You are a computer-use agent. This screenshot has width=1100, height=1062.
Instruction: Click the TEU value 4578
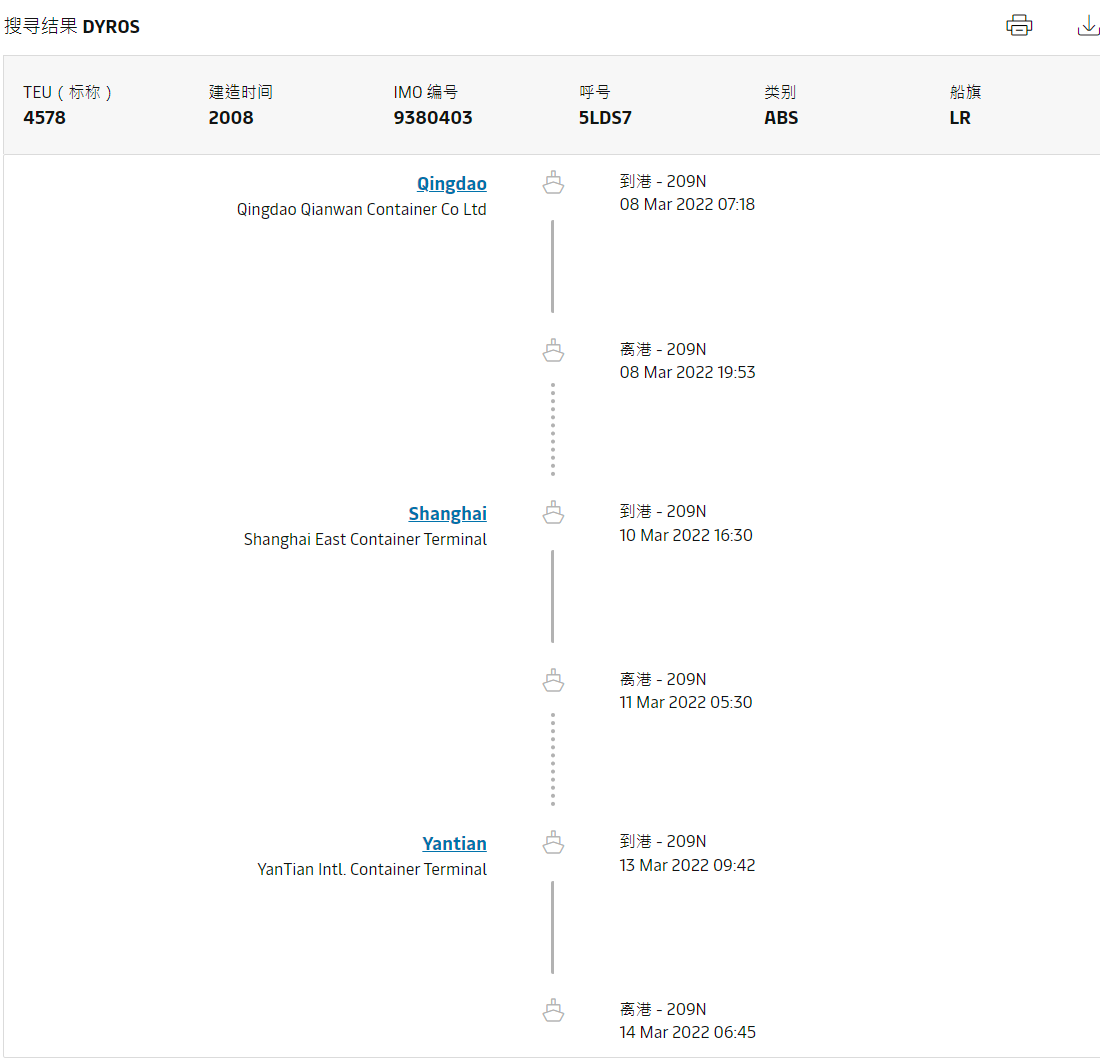click(x=44, y=117)
